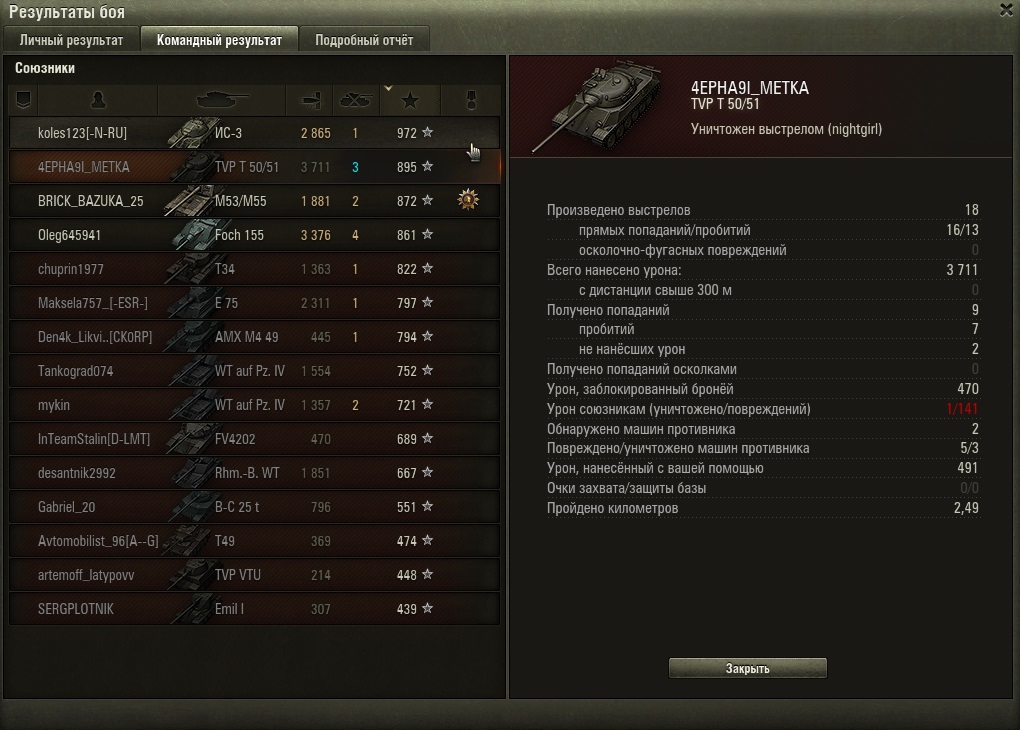
Task: Close the battle results window
Action: click(x=1006, y=10)
